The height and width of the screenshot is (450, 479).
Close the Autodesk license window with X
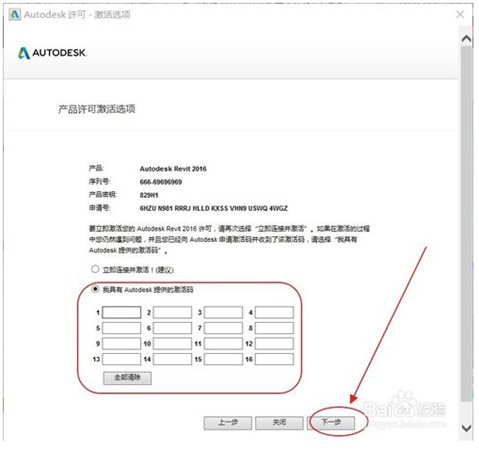coord(460,14)
